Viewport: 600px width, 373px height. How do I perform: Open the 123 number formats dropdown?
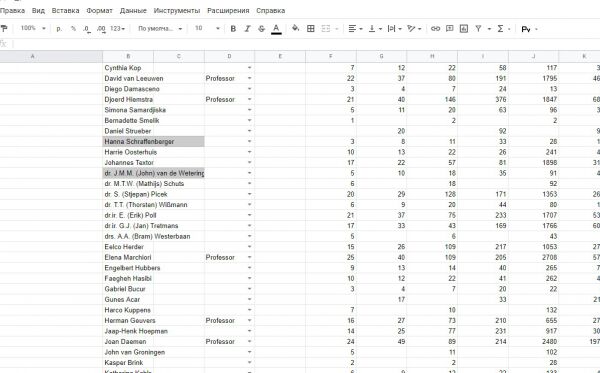[117, 29]
